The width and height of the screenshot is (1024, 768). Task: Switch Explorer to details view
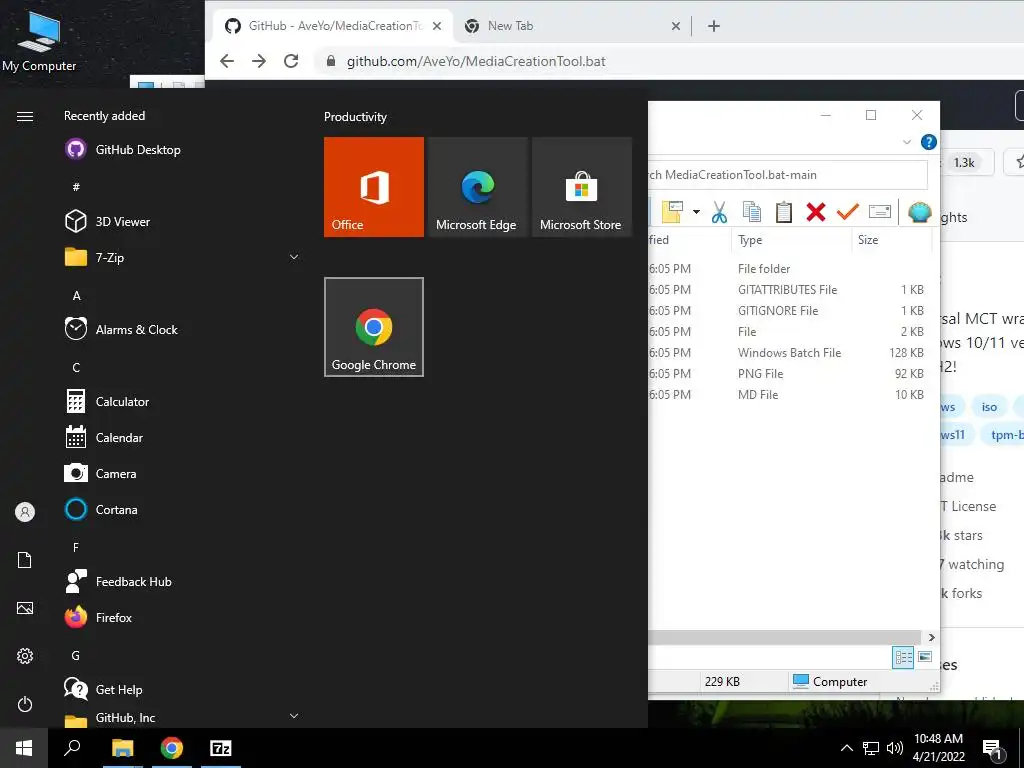[x=903, y=657]
